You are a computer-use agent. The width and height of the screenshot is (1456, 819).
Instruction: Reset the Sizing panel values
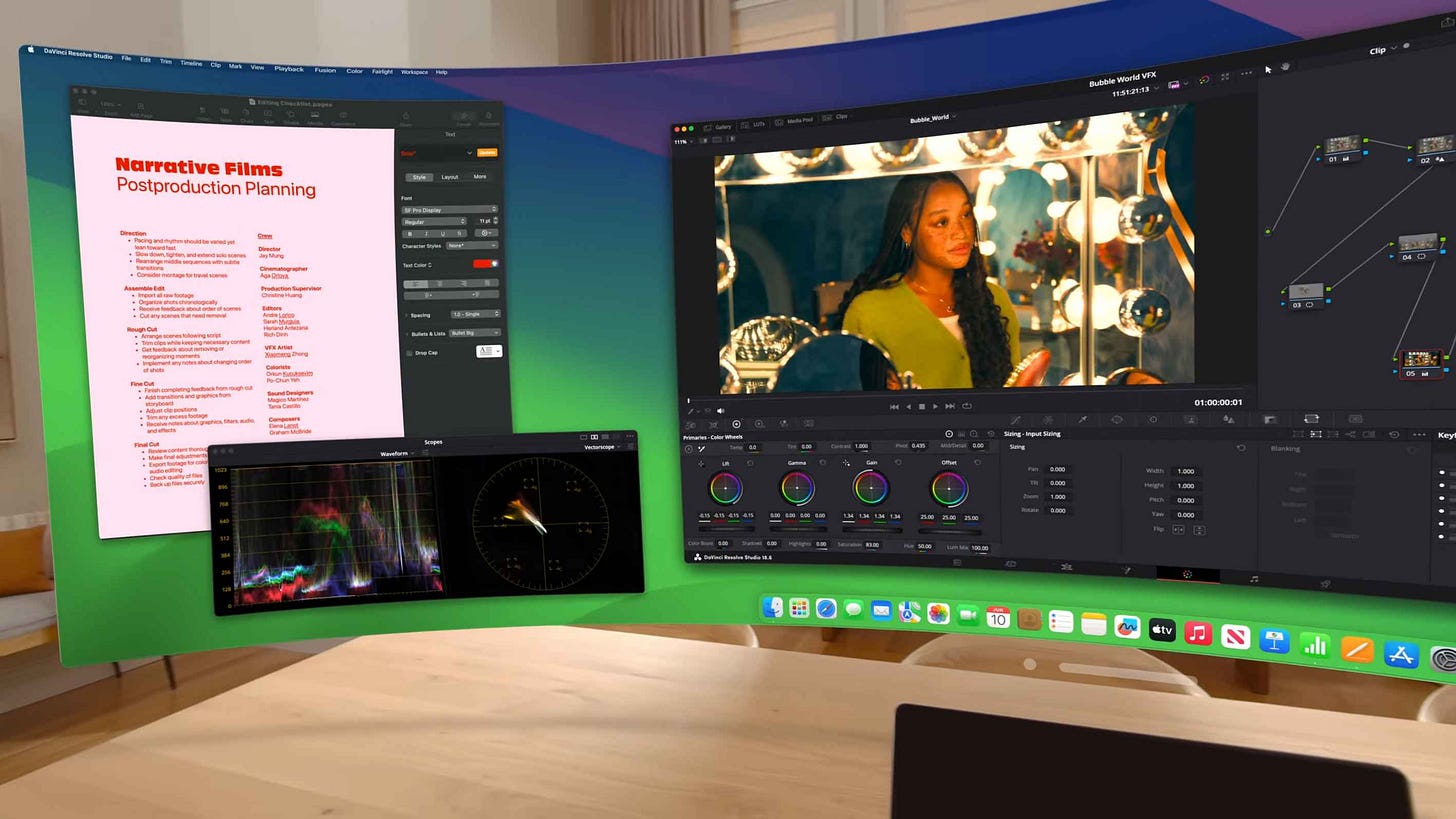[1241, 448]
